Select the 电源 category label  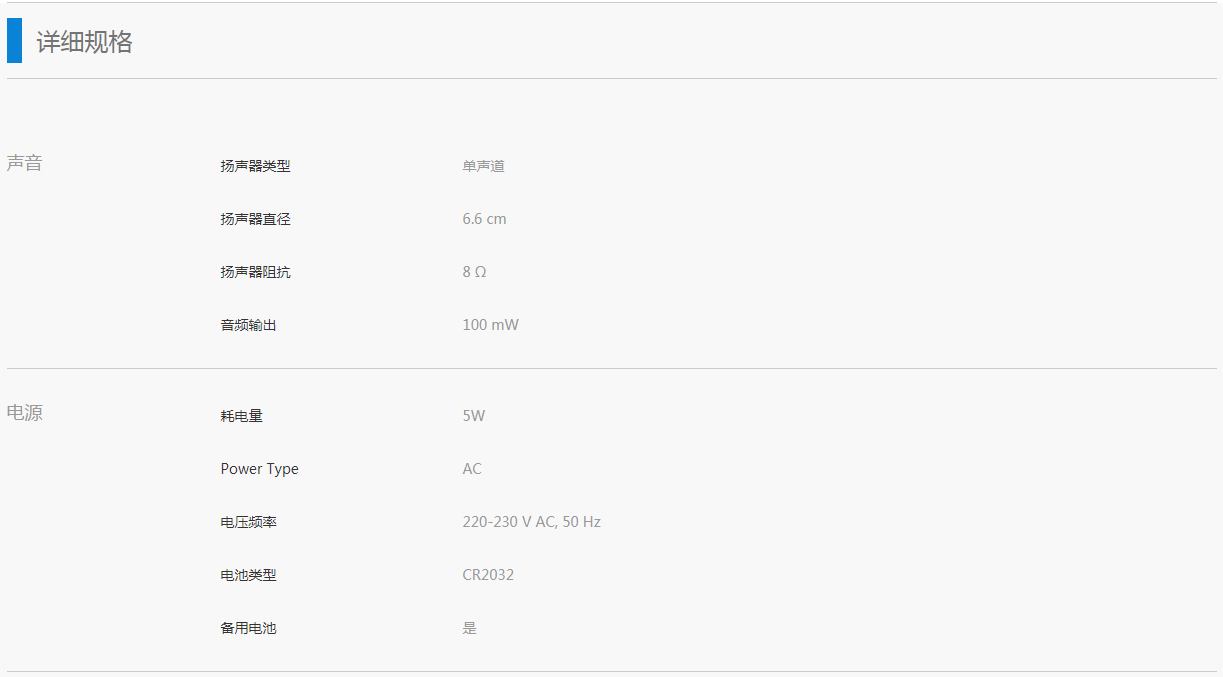click(x=25, y=412)
